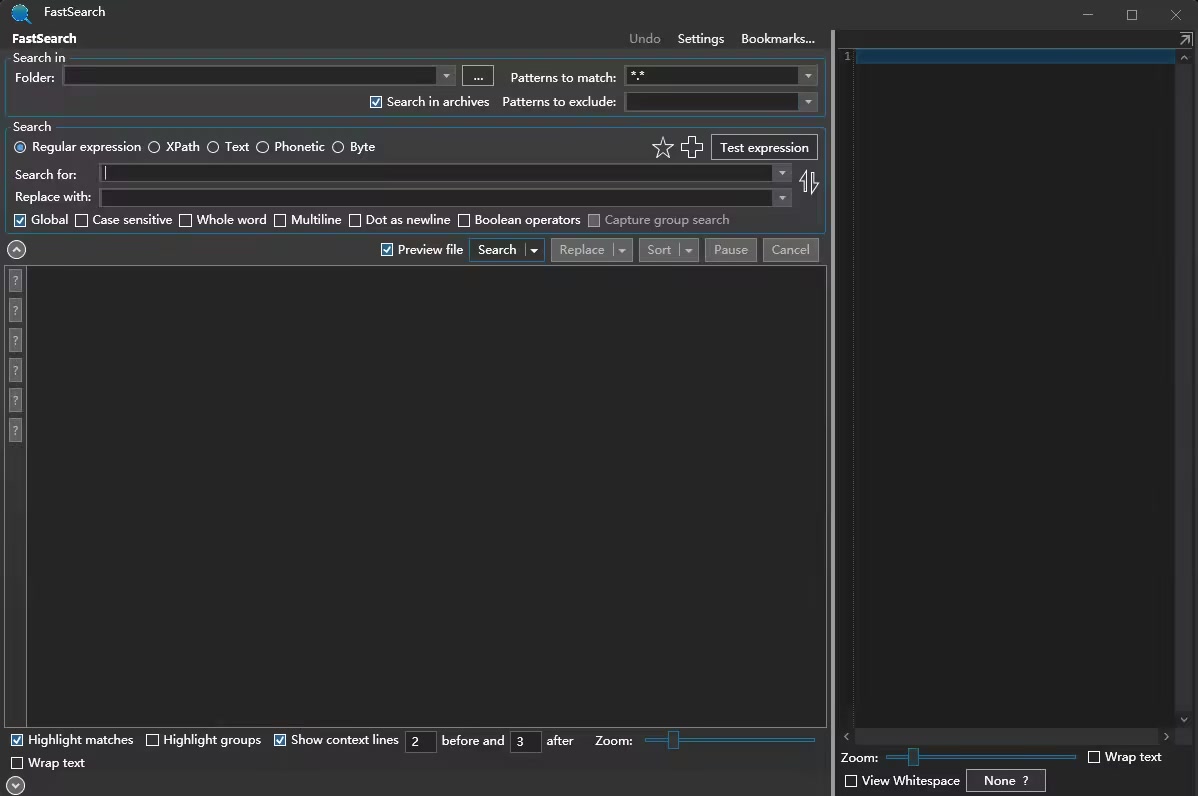Open the Patterns to match dropdown
The height and width of the screenshot is (796, 1198).
pyautogui.click(x=807, y=76)
